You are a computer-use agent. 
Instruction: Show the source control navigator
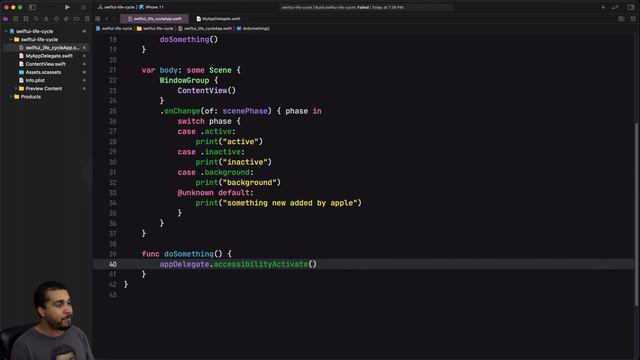(x=16, y=19)
